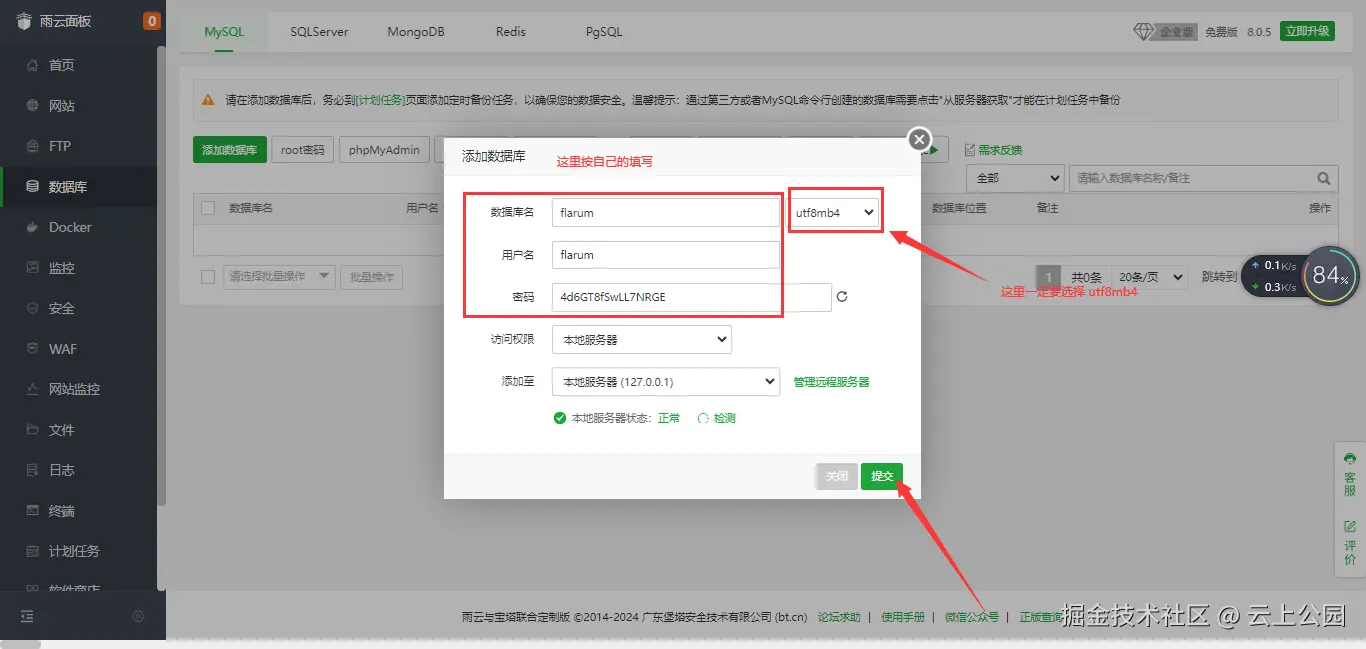1366x649 pixels.
Task: Open the 计划任务 link in the warning
Action: [380, 100]
